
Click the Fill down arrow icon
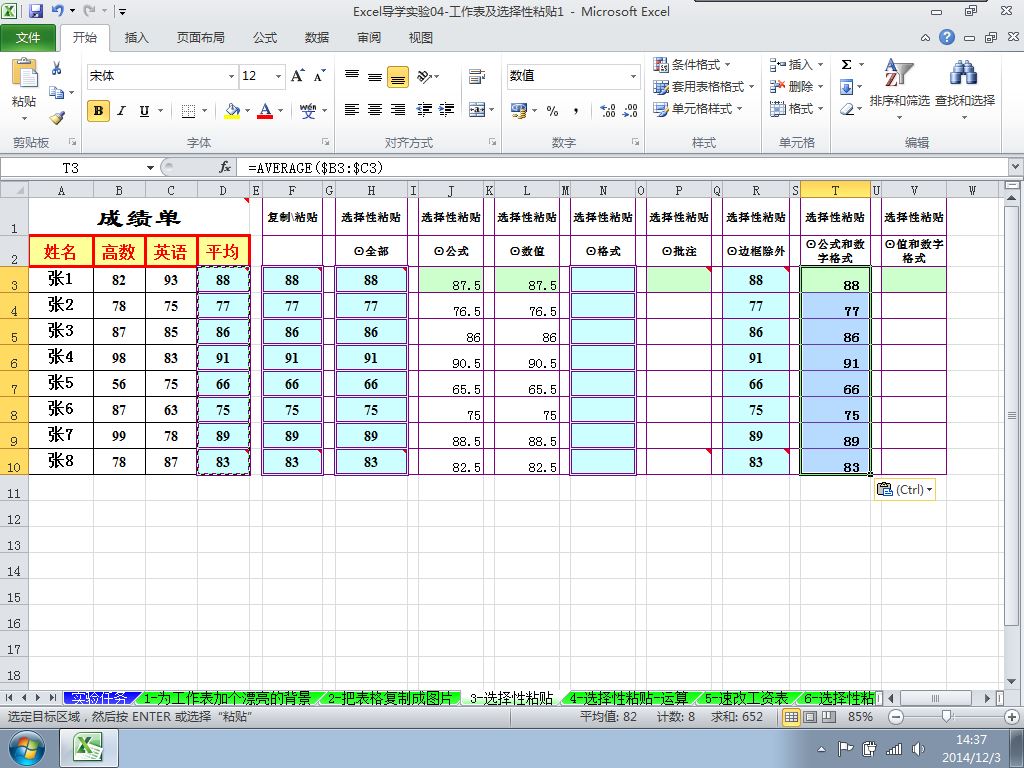[846, 87]
